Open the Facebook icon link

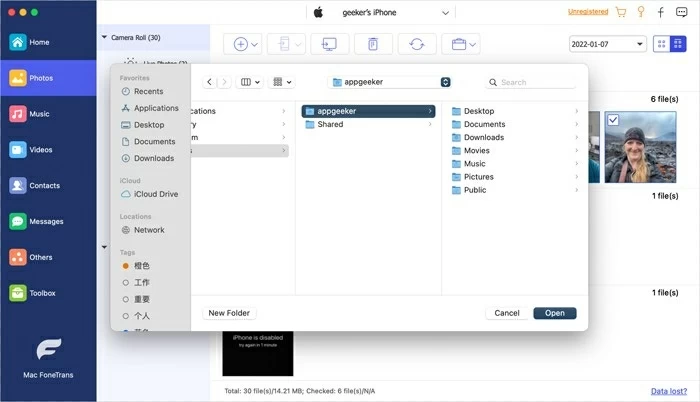(x=661, y=13)
